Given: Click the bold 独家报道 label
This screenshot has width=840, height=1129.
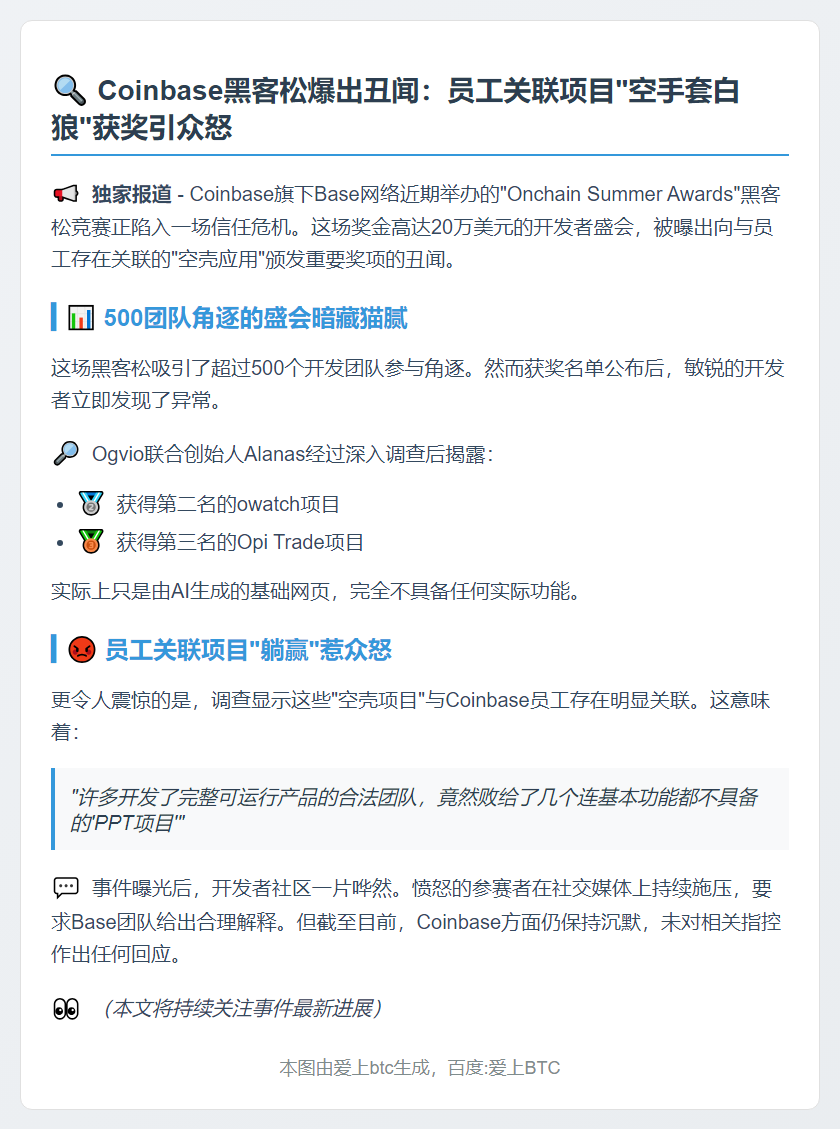Looking at the screenshot, I should [132, 194].
